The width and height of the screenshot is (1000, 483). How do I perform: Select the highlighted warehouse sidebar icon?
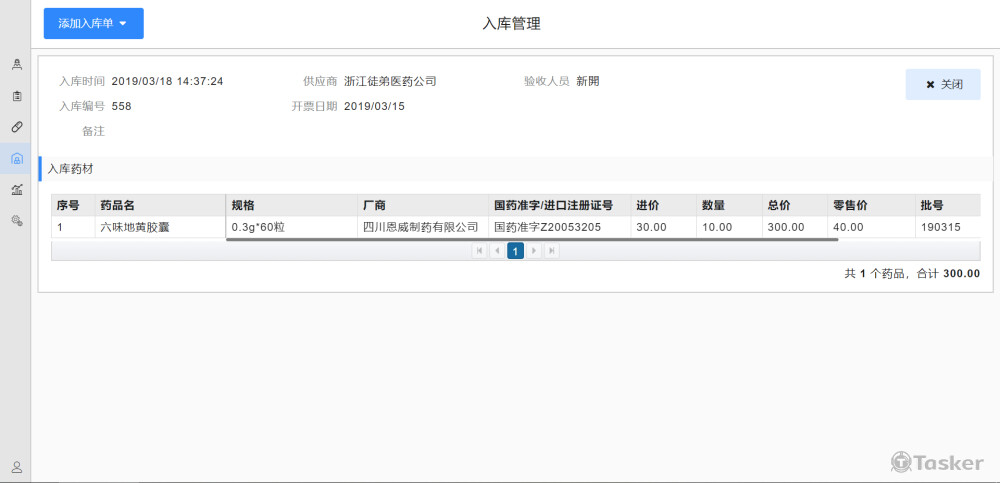click(x=17, y=158)
